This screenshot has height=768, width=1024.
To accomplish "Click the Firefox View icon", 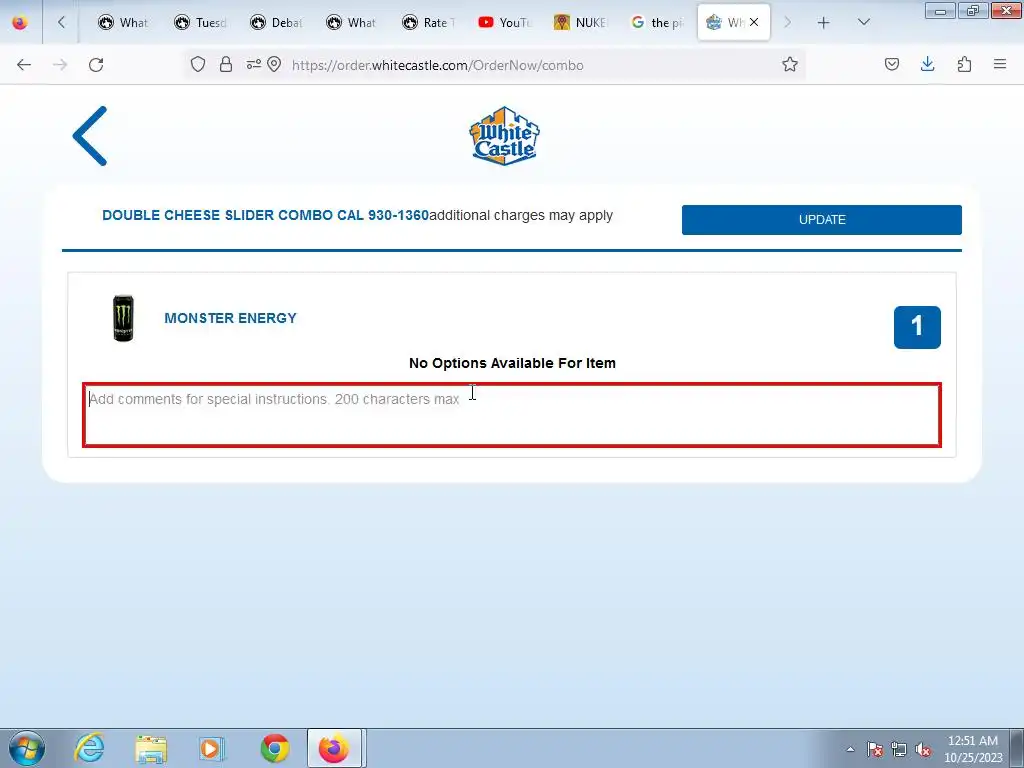I will pyautogui.click(x=20, y=22).
